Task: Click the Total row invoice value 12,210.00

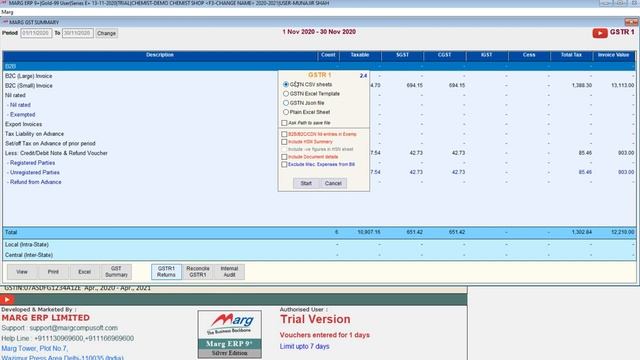Action: (623, 232)
